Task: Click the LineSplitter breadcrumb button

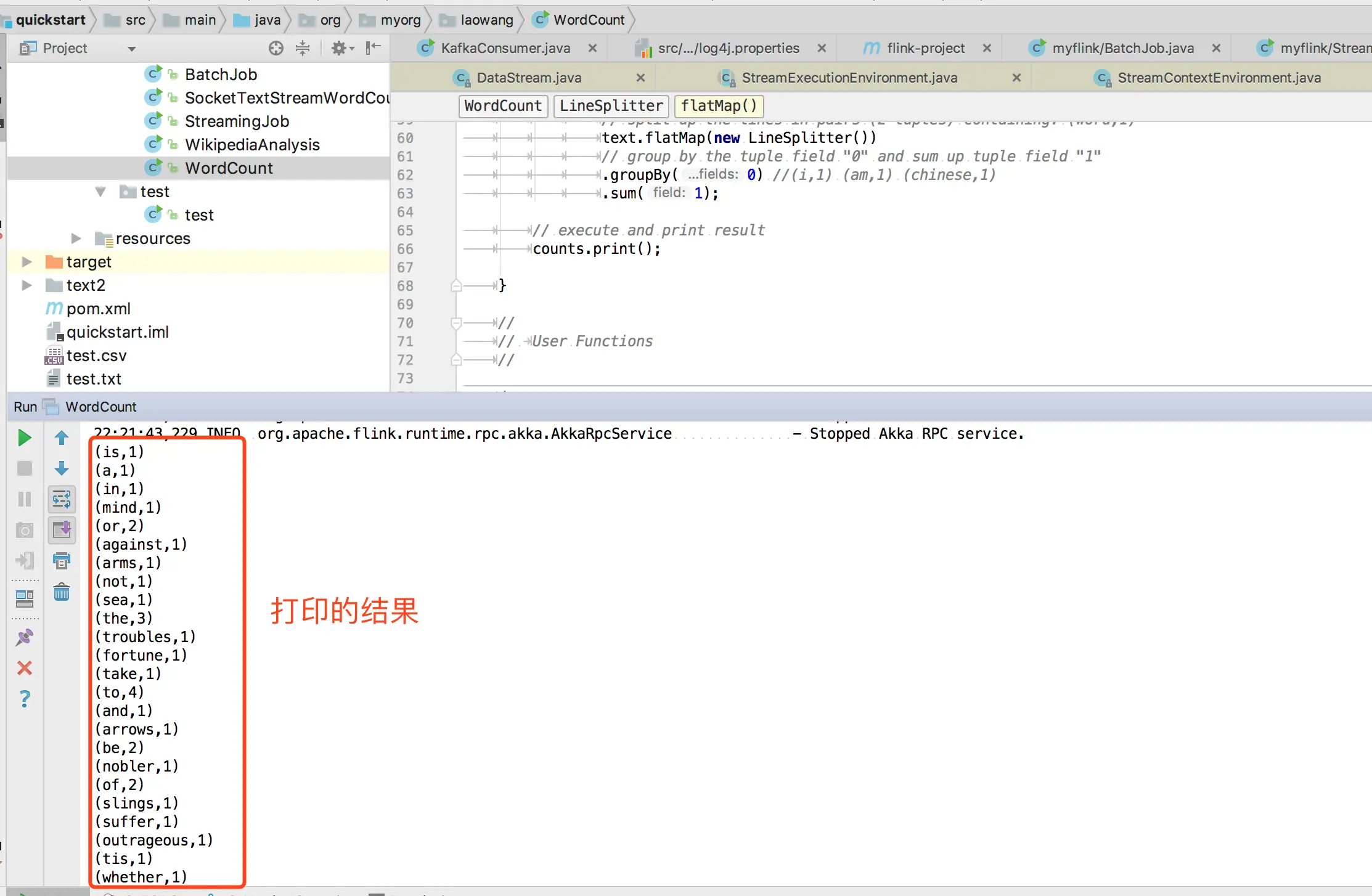Action: tap(611, 106)
